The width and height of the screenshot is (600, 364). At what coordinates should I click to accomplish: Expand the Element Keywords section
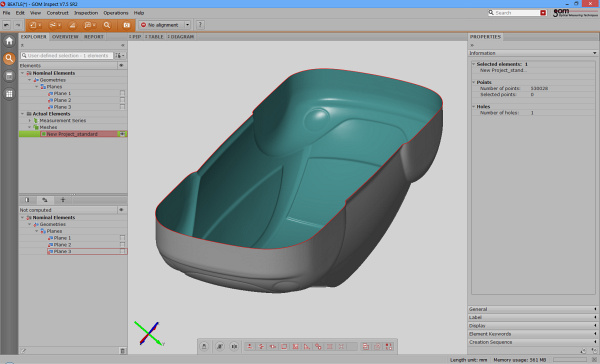pos(533,334)
